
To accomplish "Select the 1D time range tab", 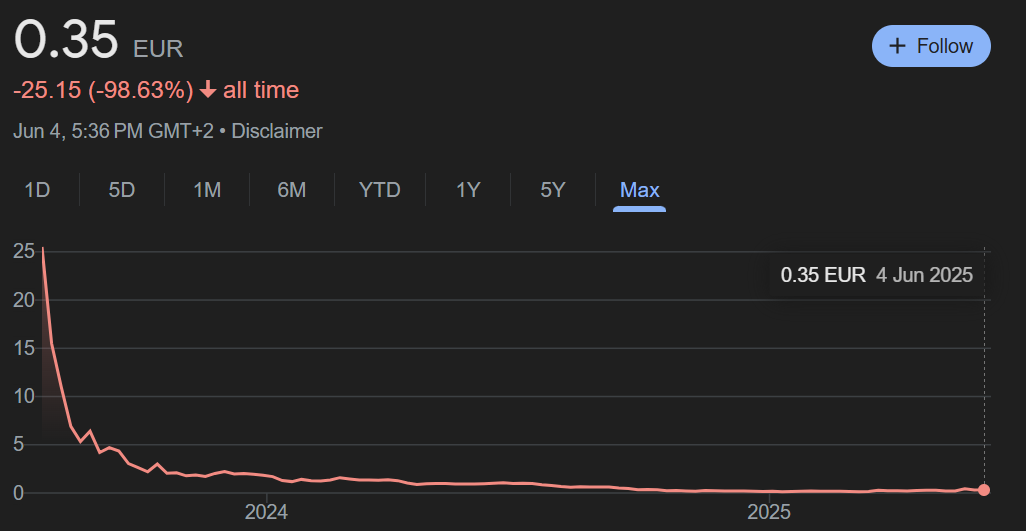I will pos(37,190).
